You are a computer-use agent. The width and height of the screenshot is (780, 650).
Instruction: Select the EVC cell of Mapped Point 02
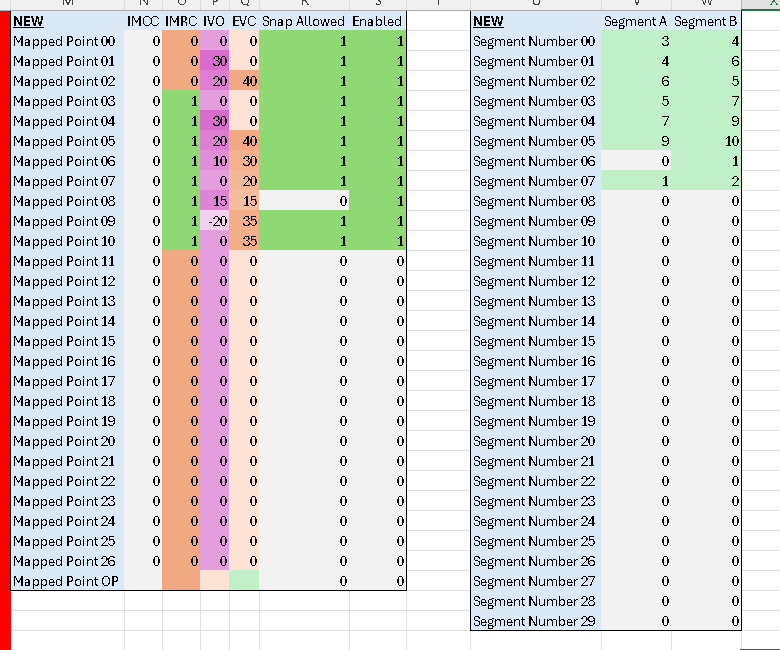click(x=244, y=81)
